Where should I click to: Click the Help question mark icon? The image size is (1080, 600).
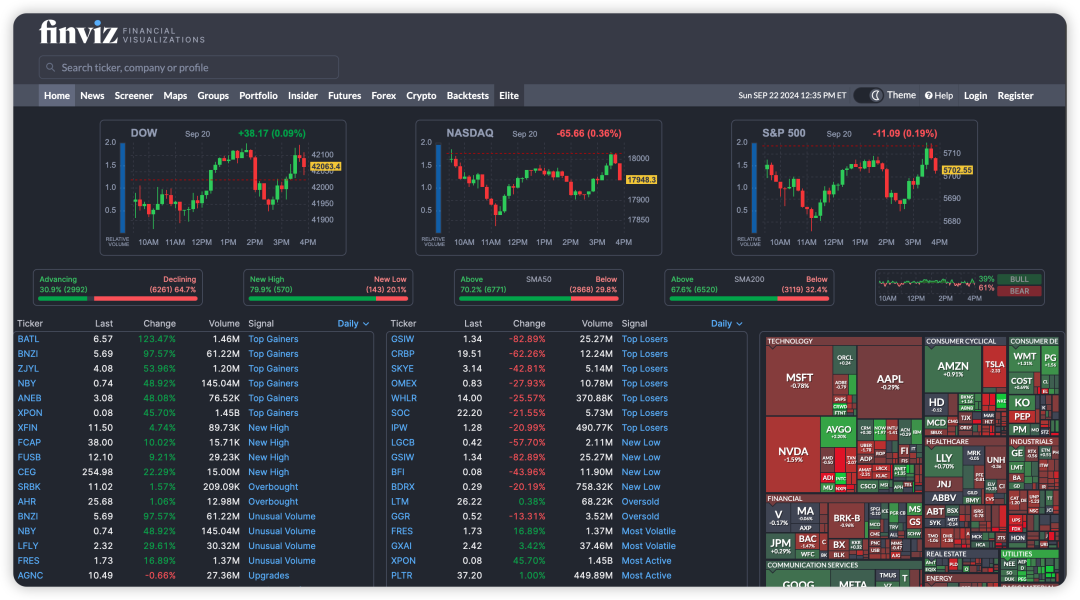(x=928, y=96)
